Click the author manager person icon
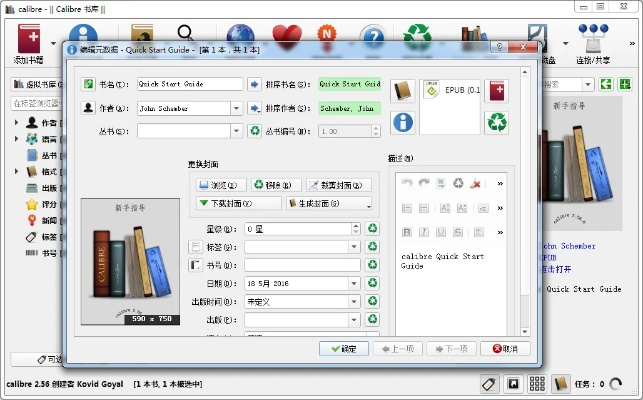 coord(88,108)
